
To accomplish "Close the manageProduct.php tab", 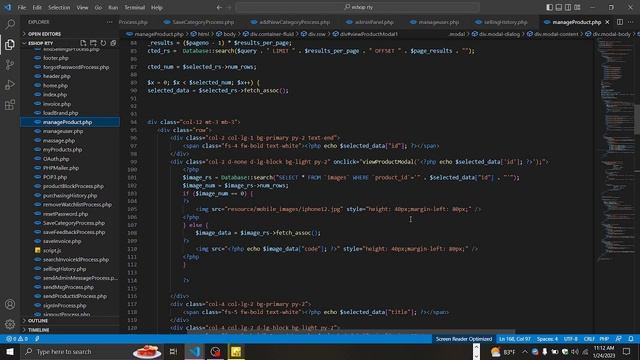I will [607, 22].
